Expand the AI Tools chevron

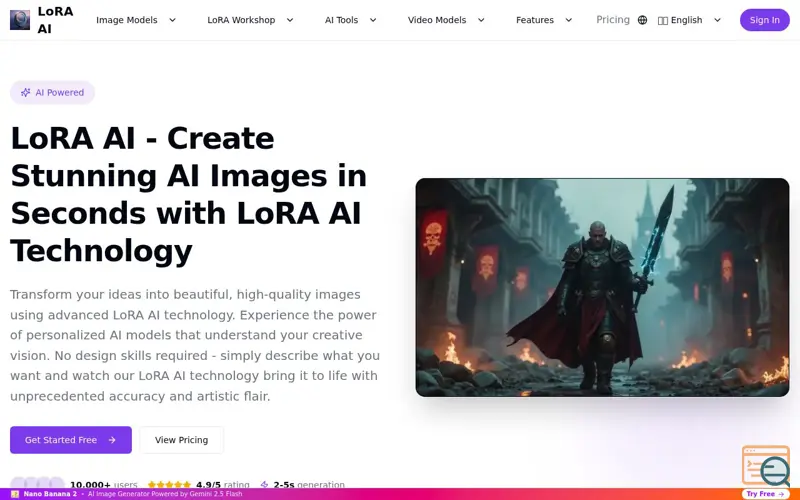tap(373, 20)
